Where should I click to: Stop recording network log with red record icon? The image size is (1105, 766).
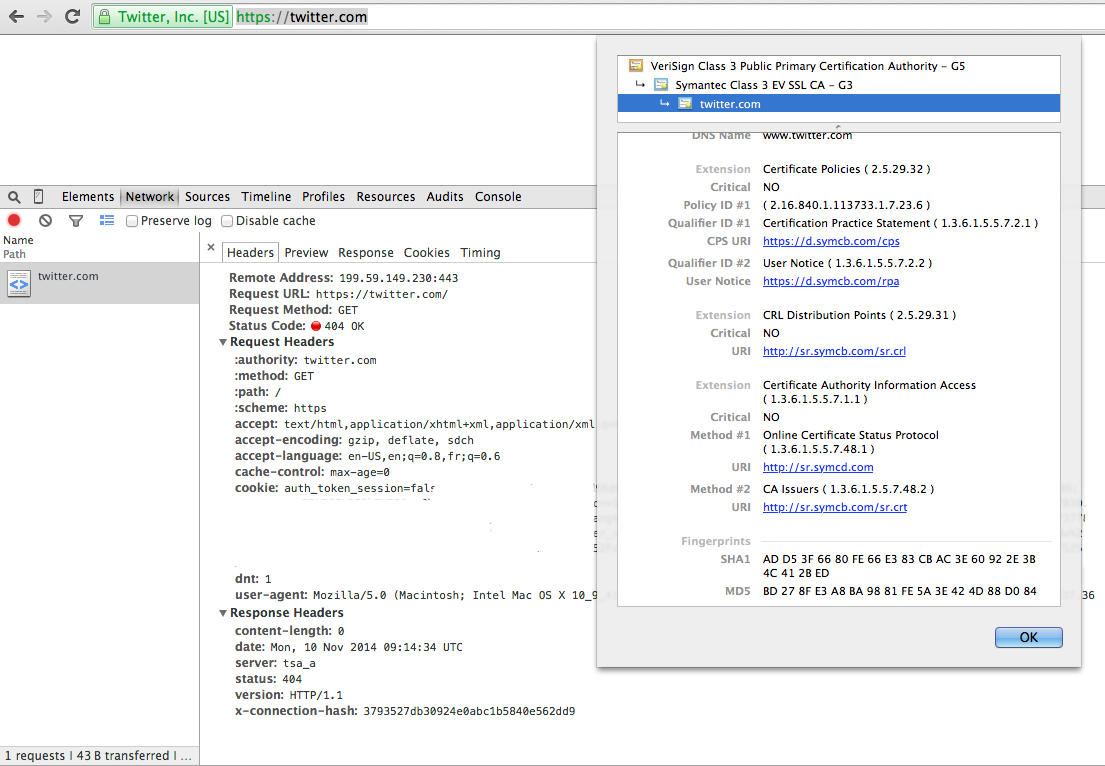coord(14,221)
